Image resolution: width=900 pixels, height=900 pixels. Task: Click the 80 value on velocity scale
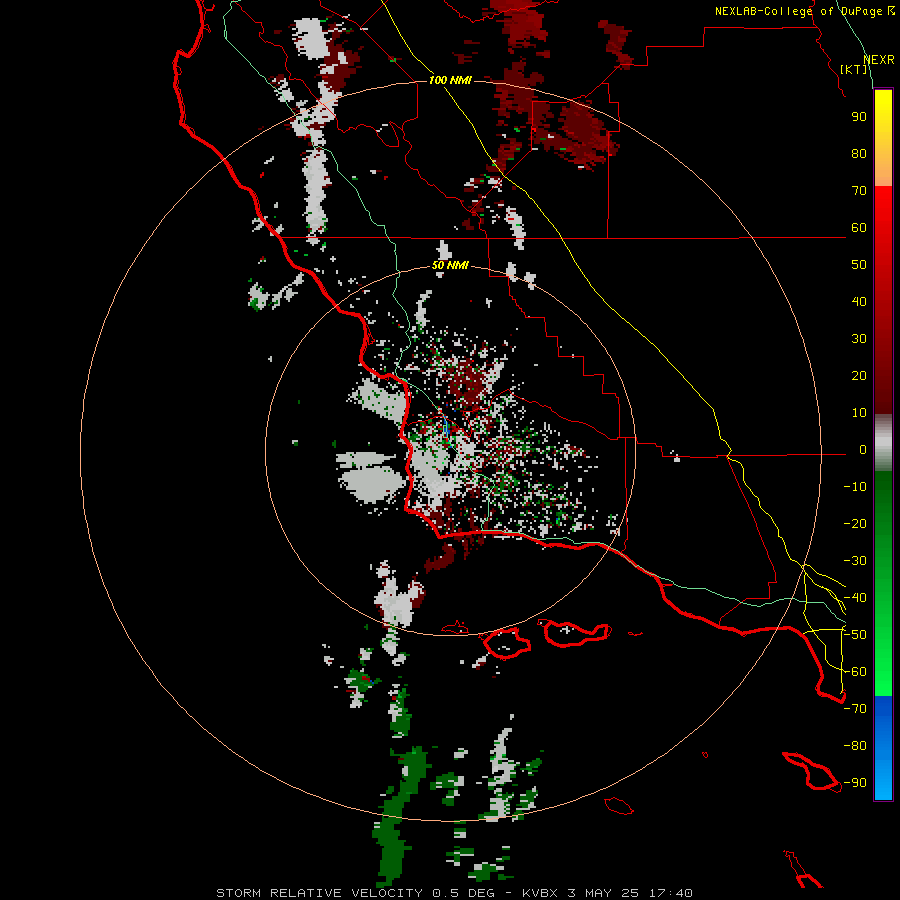coord(859,154)
